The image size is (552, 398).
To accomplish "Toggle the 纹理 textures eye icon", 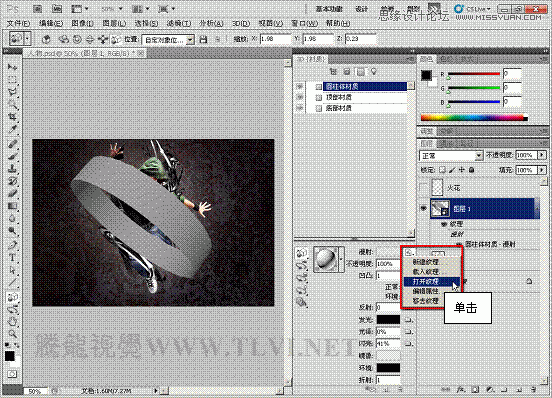I will [444, 224].
